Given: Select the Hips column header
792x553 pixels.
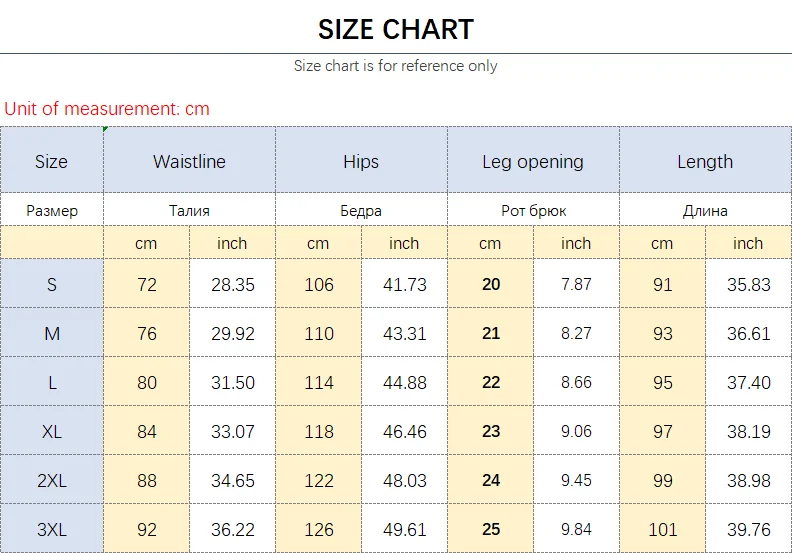Looking at the screenshot, I should click(361, 162).
